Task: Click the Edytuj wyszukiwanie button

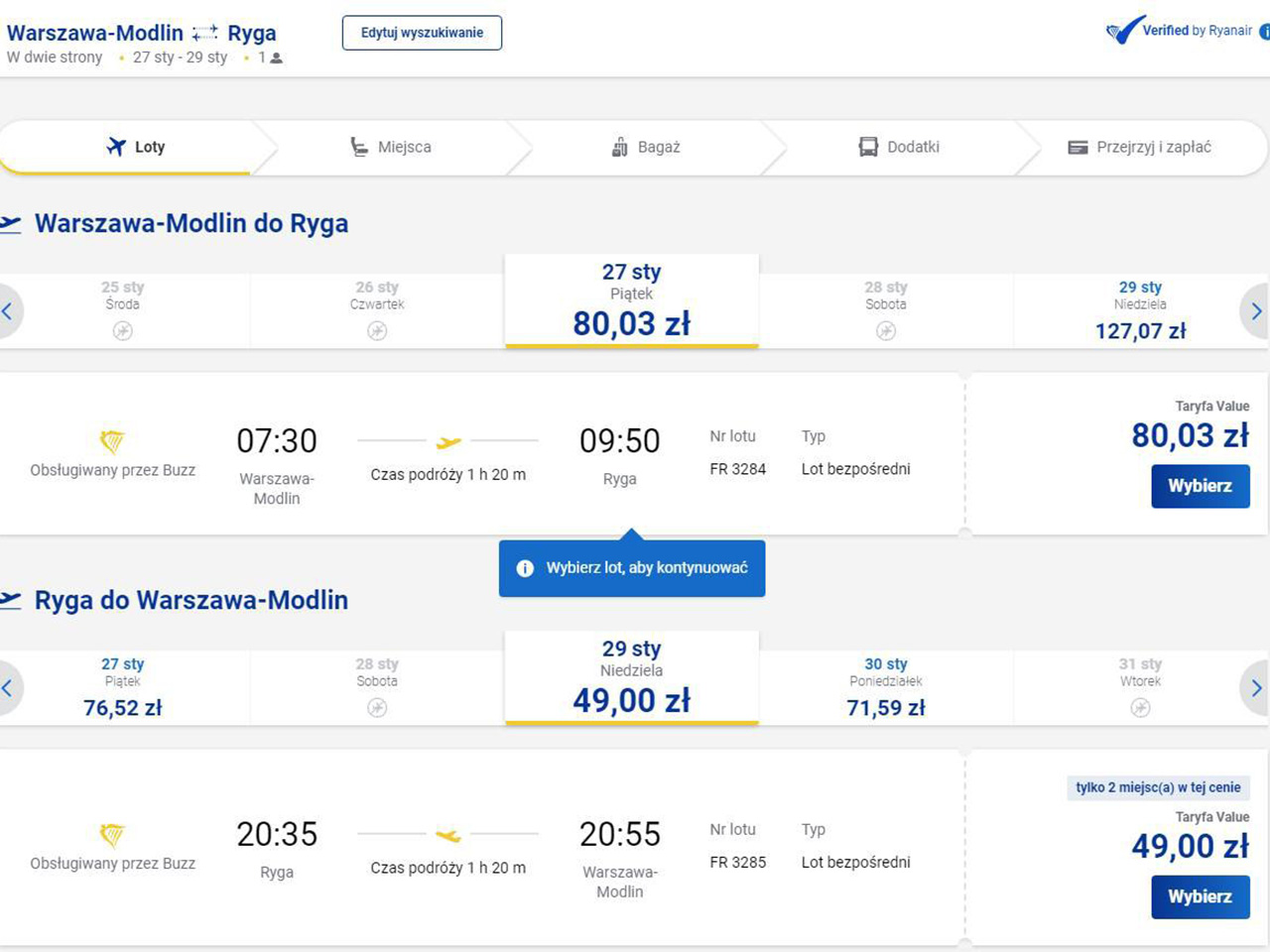Action: (422, 33)
